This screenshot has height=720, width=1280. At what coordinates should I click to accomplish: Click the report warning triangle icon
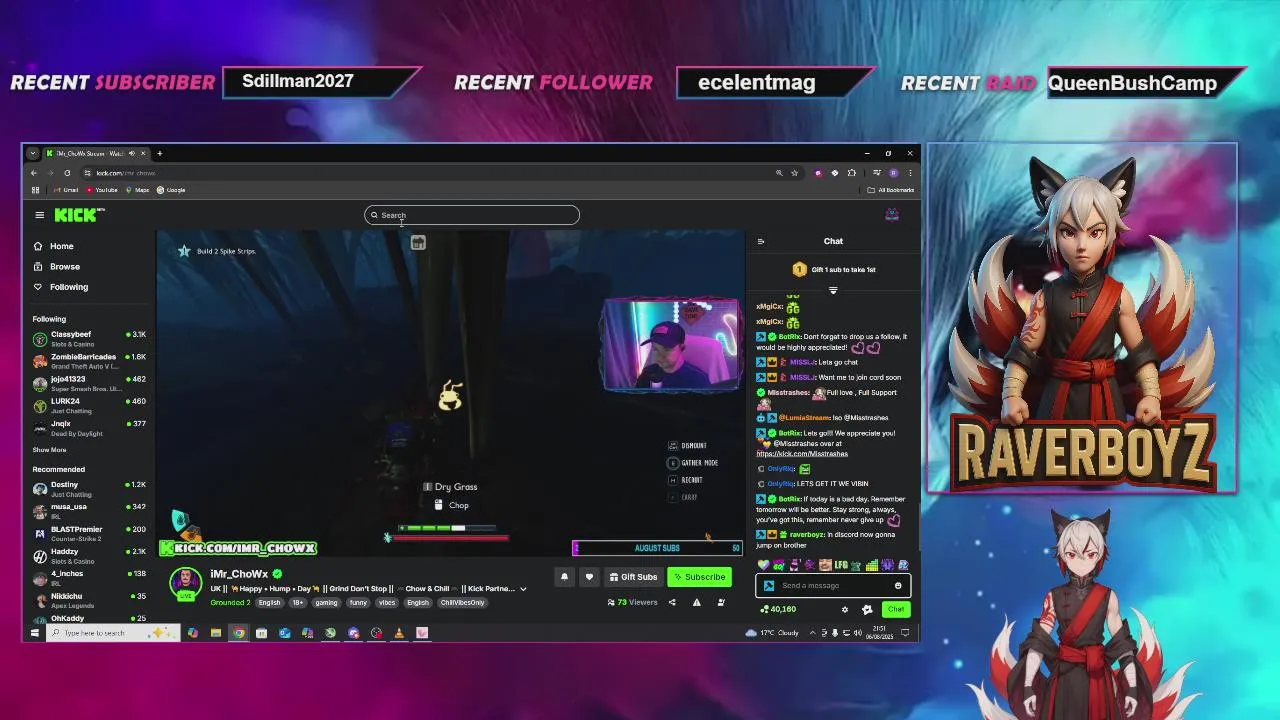pos(696,603)
